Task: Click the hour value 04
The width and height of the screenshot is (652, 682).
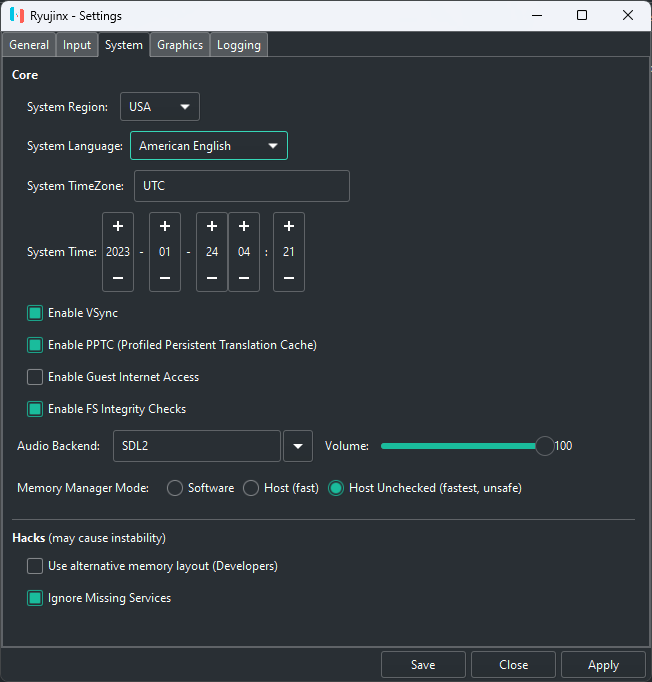Action: click(244, 252)
